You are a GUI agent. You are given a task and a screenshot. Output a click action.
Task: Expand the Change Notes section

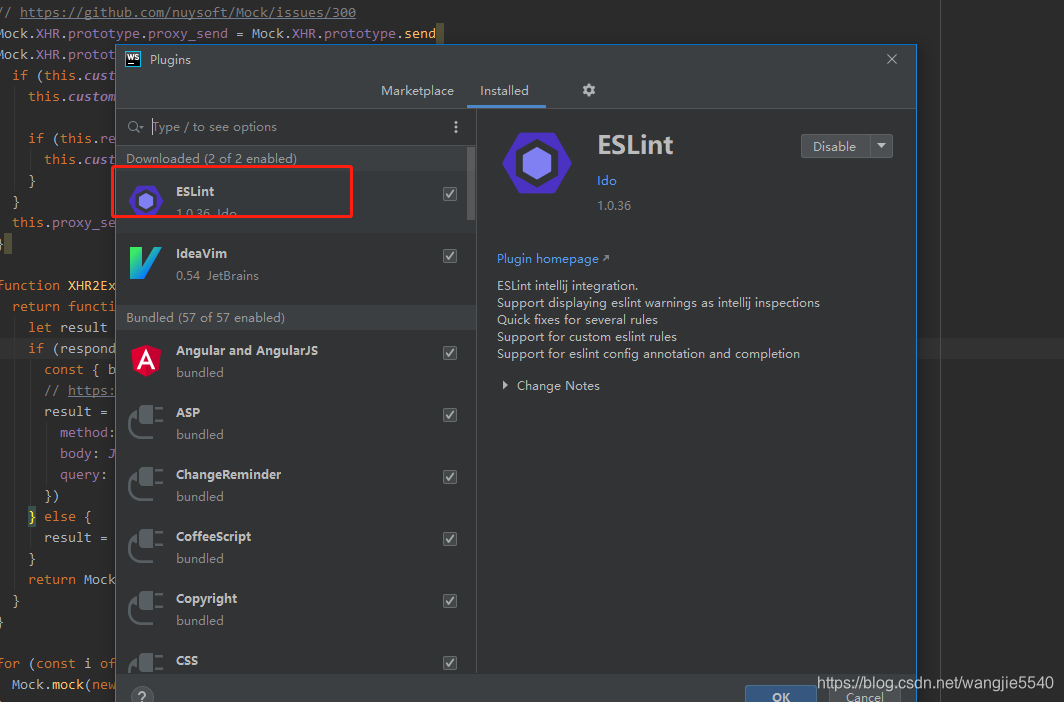tap(505, 385)
